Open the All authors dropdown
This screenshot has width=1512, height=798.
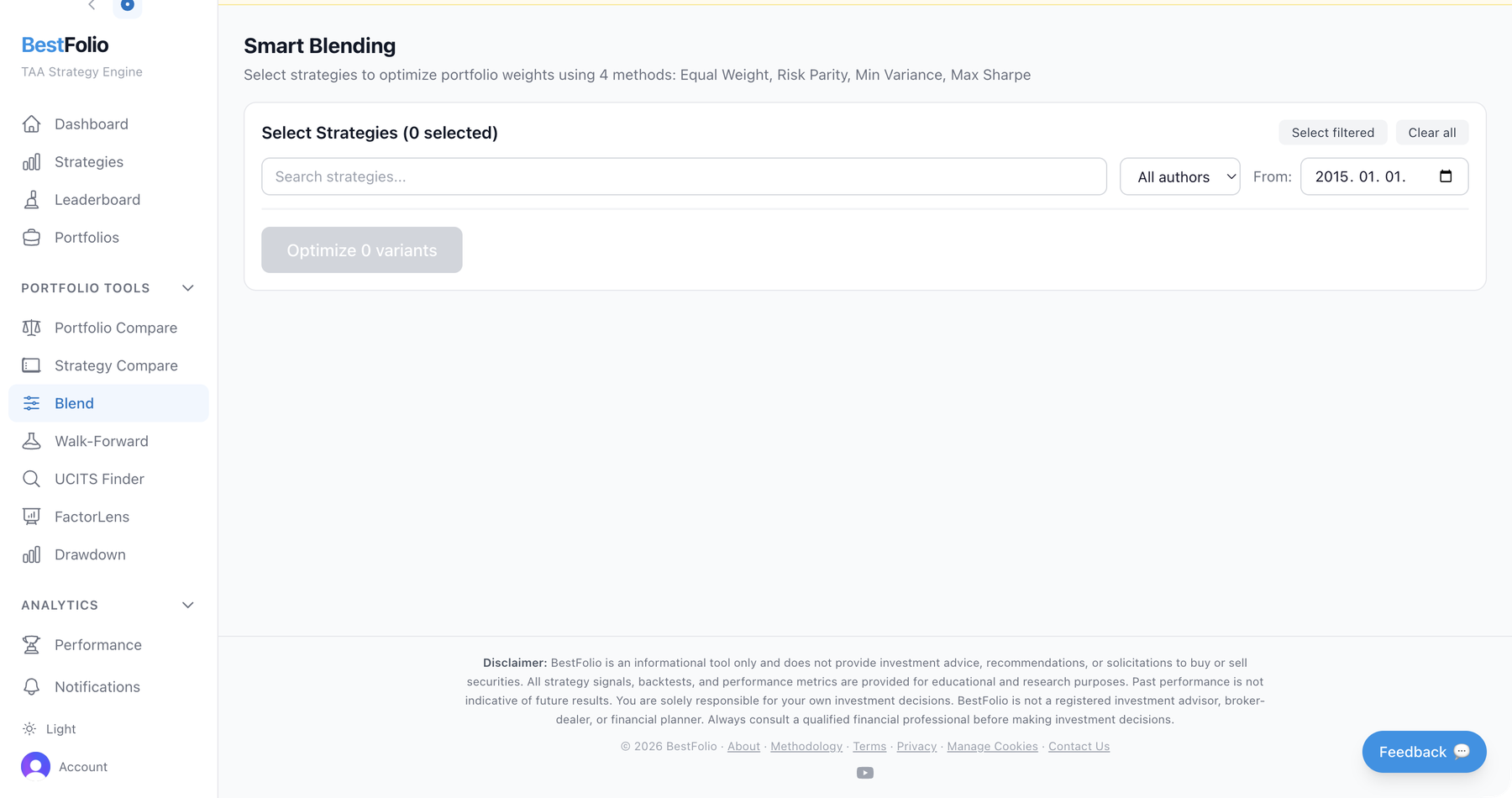coord(1179,176)
